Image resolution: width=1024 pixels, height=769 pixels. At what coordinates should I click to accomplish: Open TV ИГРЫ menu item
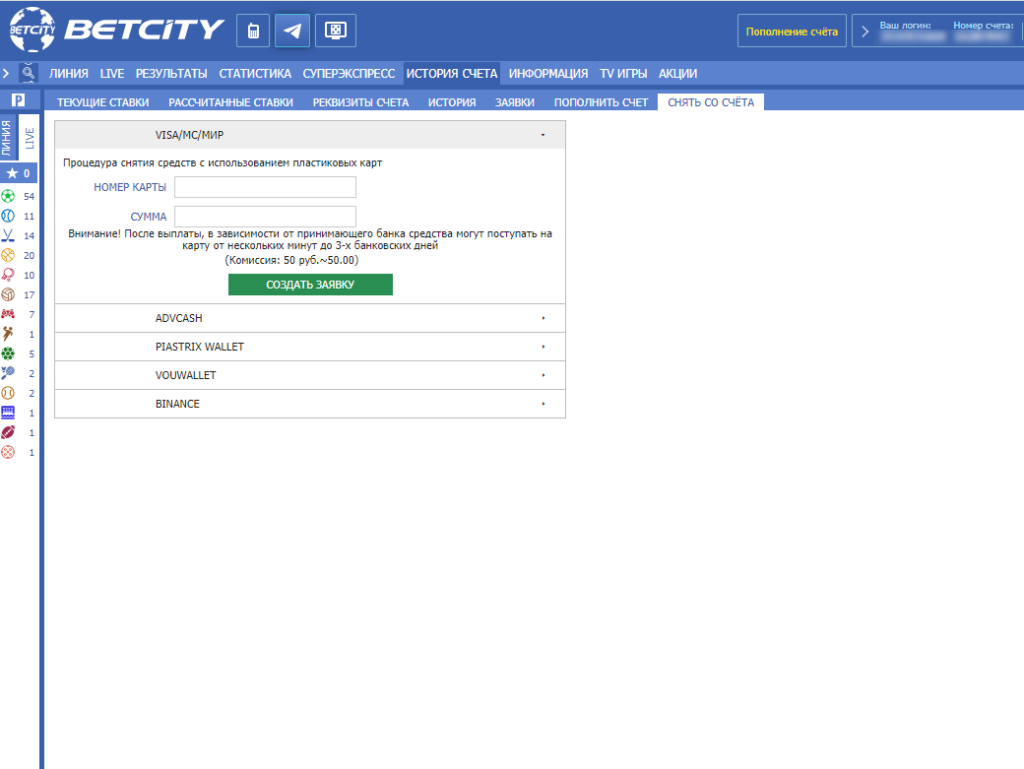[623, 74]
